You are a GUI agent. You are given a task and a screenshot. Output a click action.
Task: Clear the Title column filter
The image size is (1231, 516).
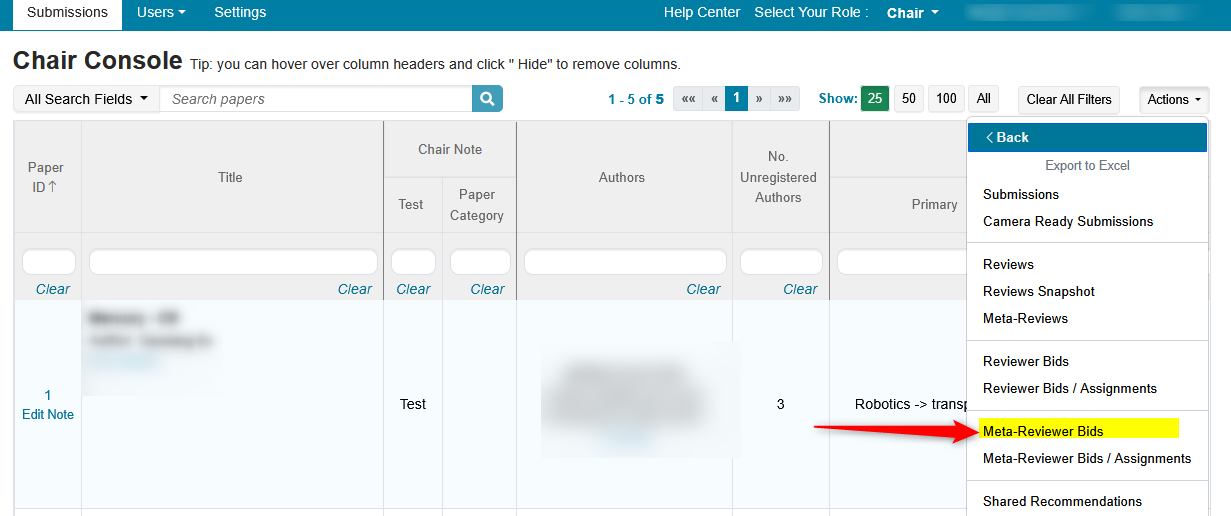(x=354, y=289)
